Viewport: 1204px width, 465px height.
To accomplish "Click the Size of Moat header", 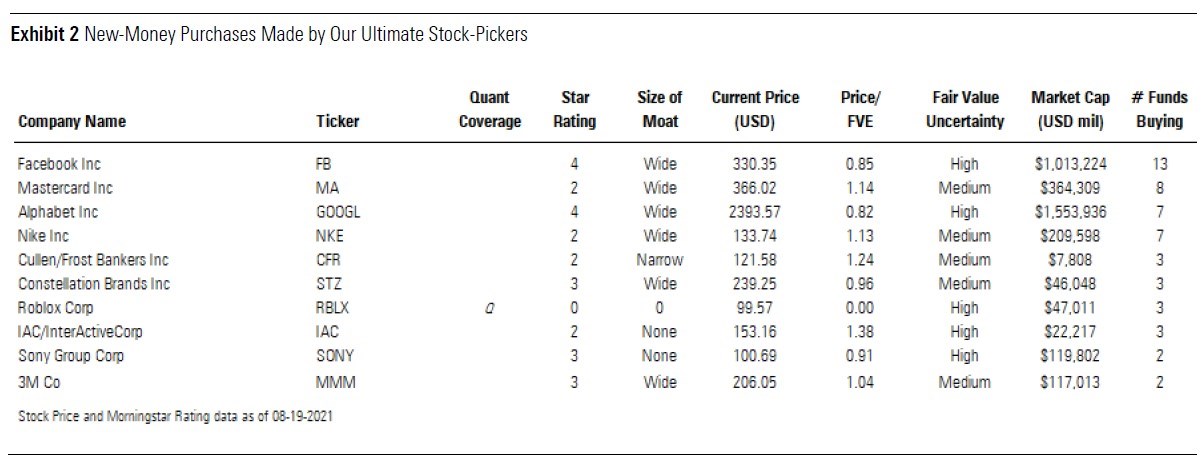I will [659, 110].
